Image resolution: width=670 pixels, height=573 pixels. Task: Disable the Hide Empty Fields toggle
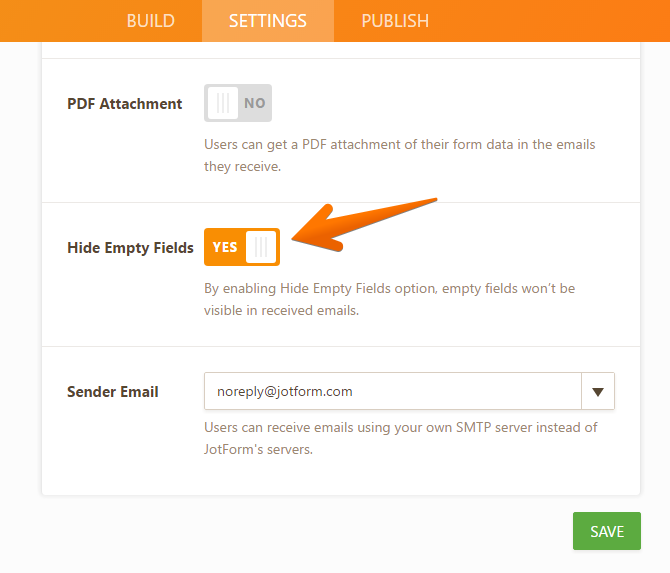(x=241, y=247)
